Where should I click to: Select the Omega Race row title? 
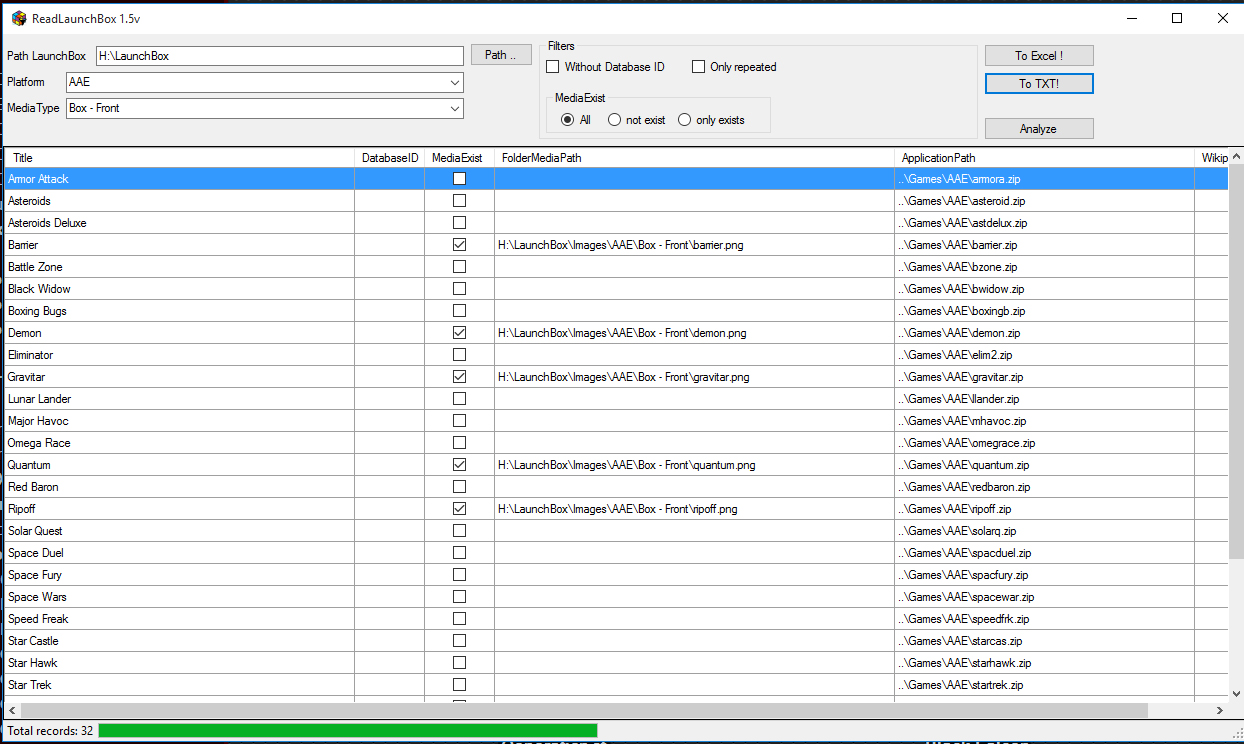coord(39,443)
